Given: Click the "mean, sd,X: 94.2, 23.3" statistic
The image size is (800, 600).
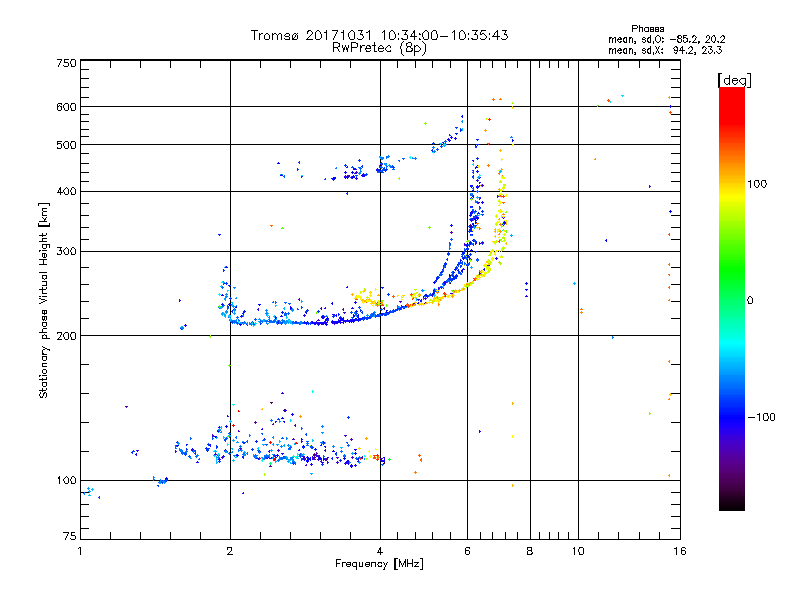Looking at the screenshot, I should [665, 50].
